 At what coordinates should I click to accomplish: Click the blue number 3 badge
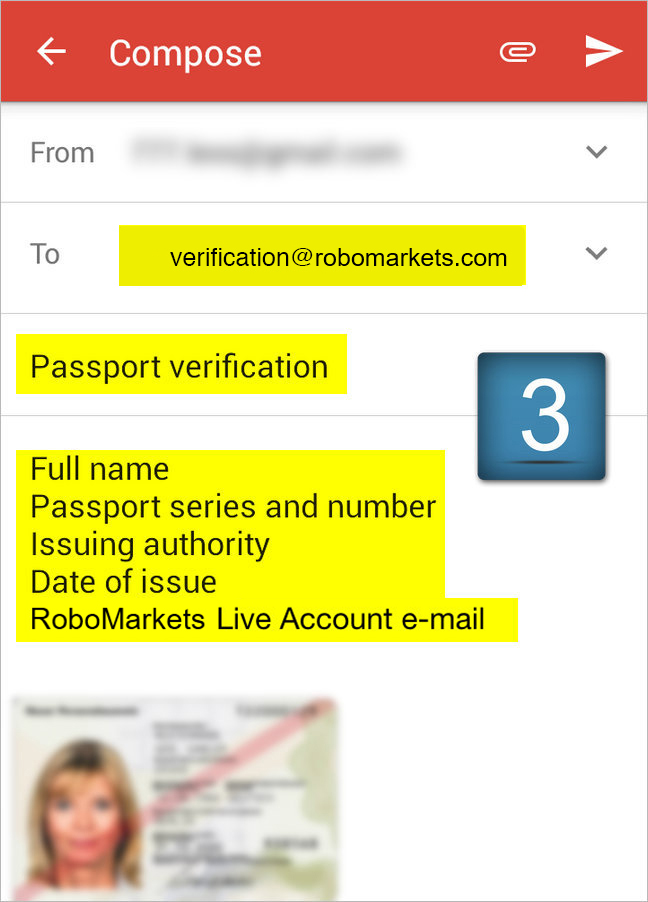click(542, 416)
